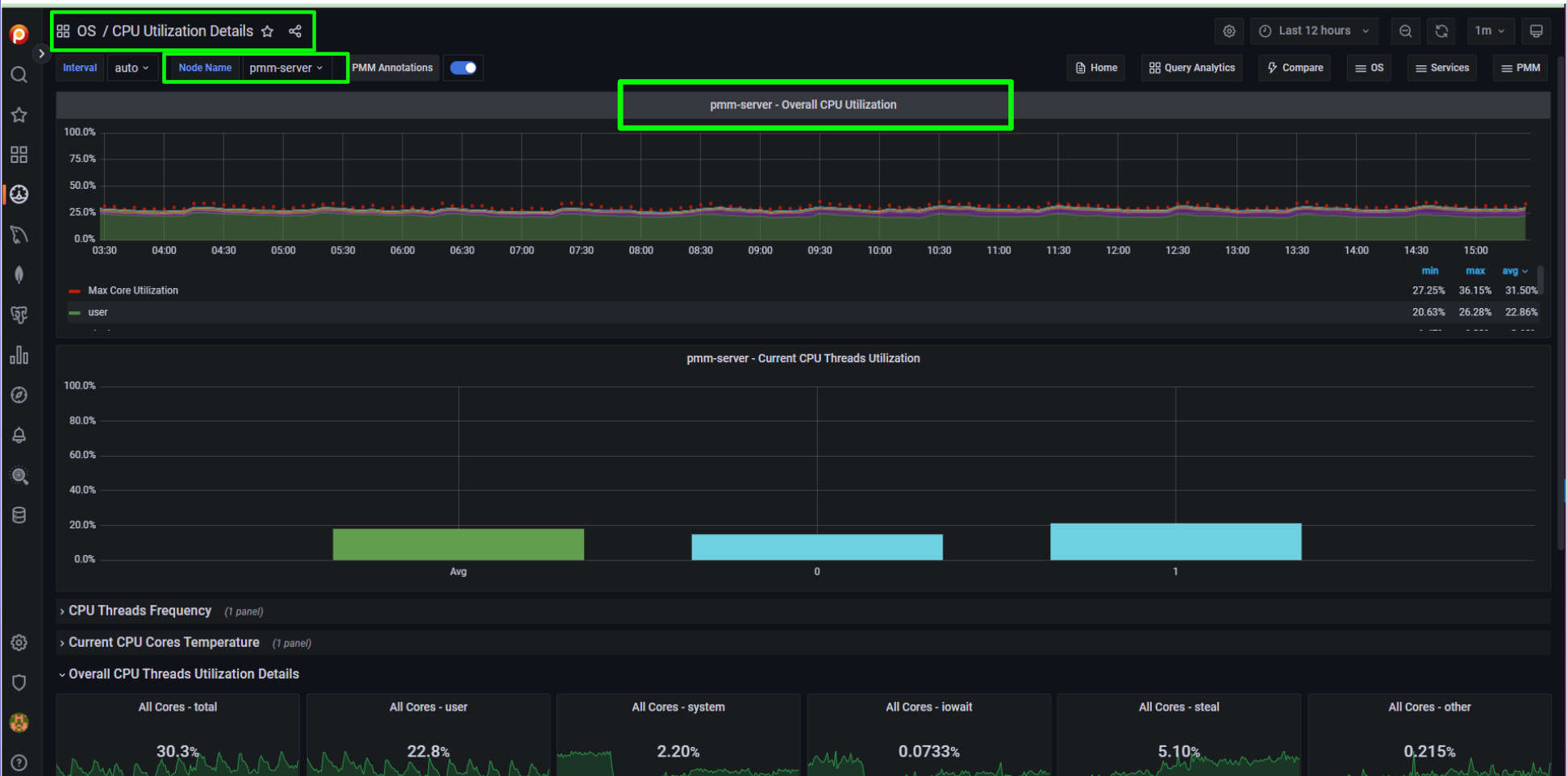Open Configuration gear in sidebar
Viewport: 1568px width, 776px height.
click(19, 642)
